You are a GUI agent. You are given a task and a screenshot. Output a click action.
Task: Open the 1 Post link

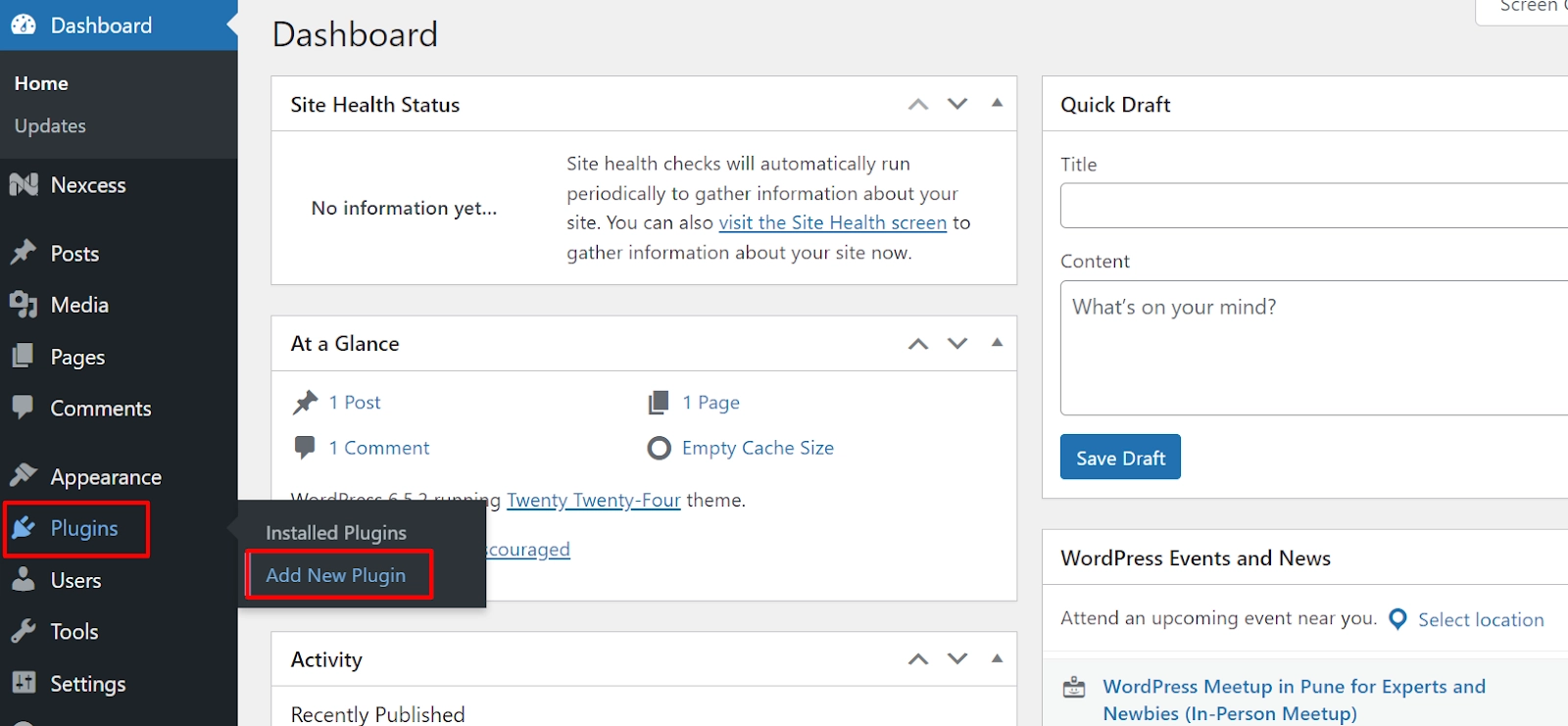(x=355, y=402)
